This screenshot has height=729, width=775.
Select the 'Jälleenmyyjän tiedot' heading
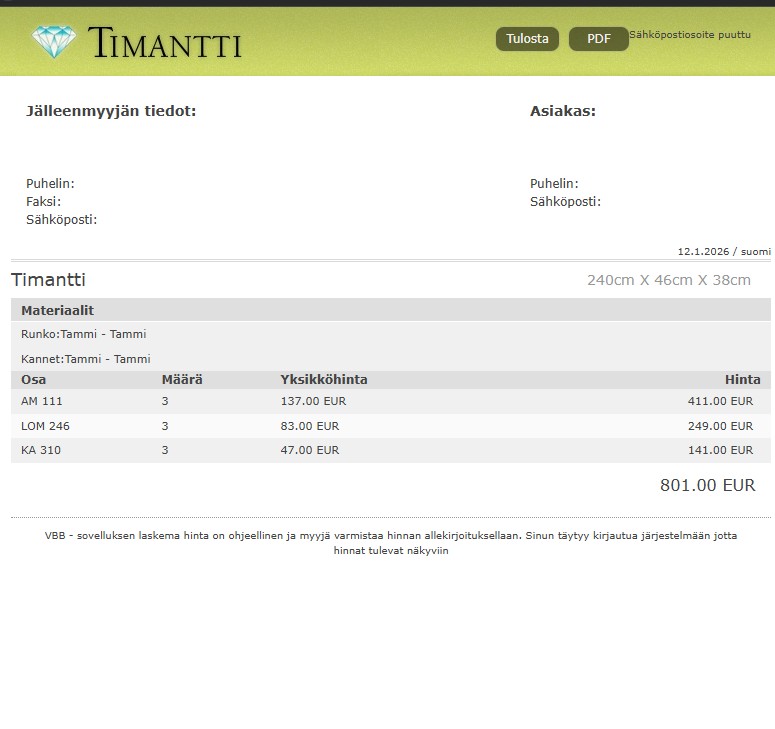click(111, 111)
